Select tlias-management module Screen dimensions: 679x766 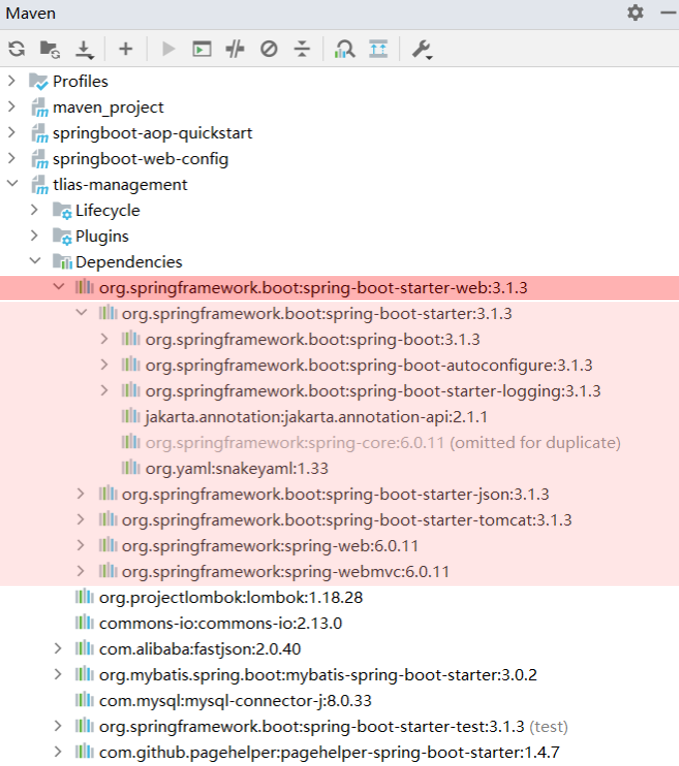[120, 184]
